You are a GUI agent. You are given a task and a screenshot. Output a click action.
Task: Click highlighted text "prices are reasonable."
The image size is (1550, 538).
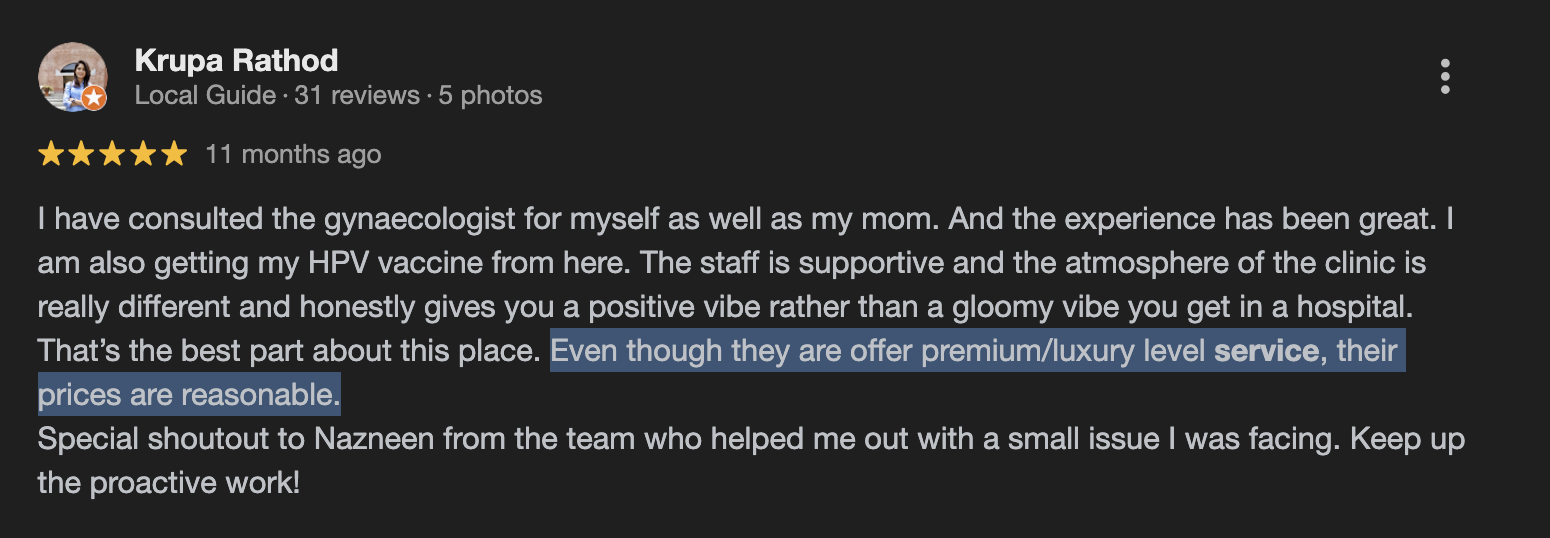coord(189,395)
